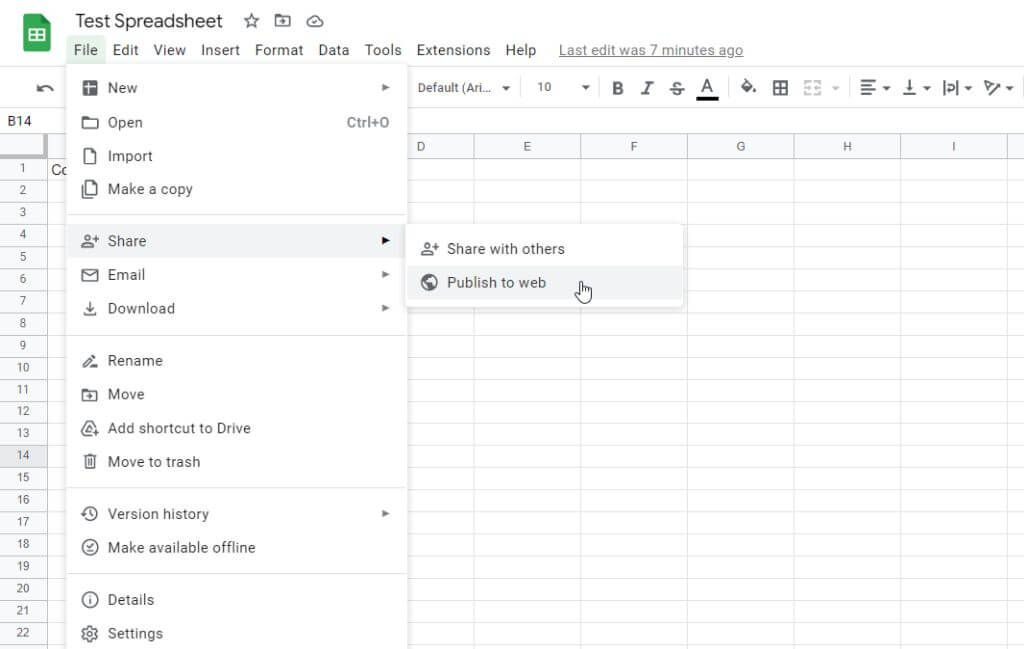Viewport: 1024px width, 649px height.
Task: Open the Last edit history link
Action: [650, 50]
